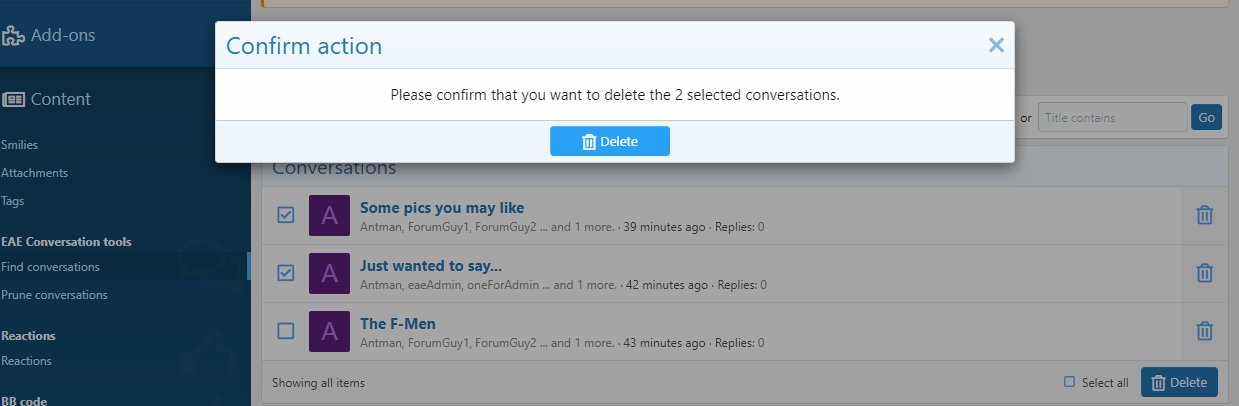
Task: Open "The F-Men" conversation title link
Action: (398, 323)
